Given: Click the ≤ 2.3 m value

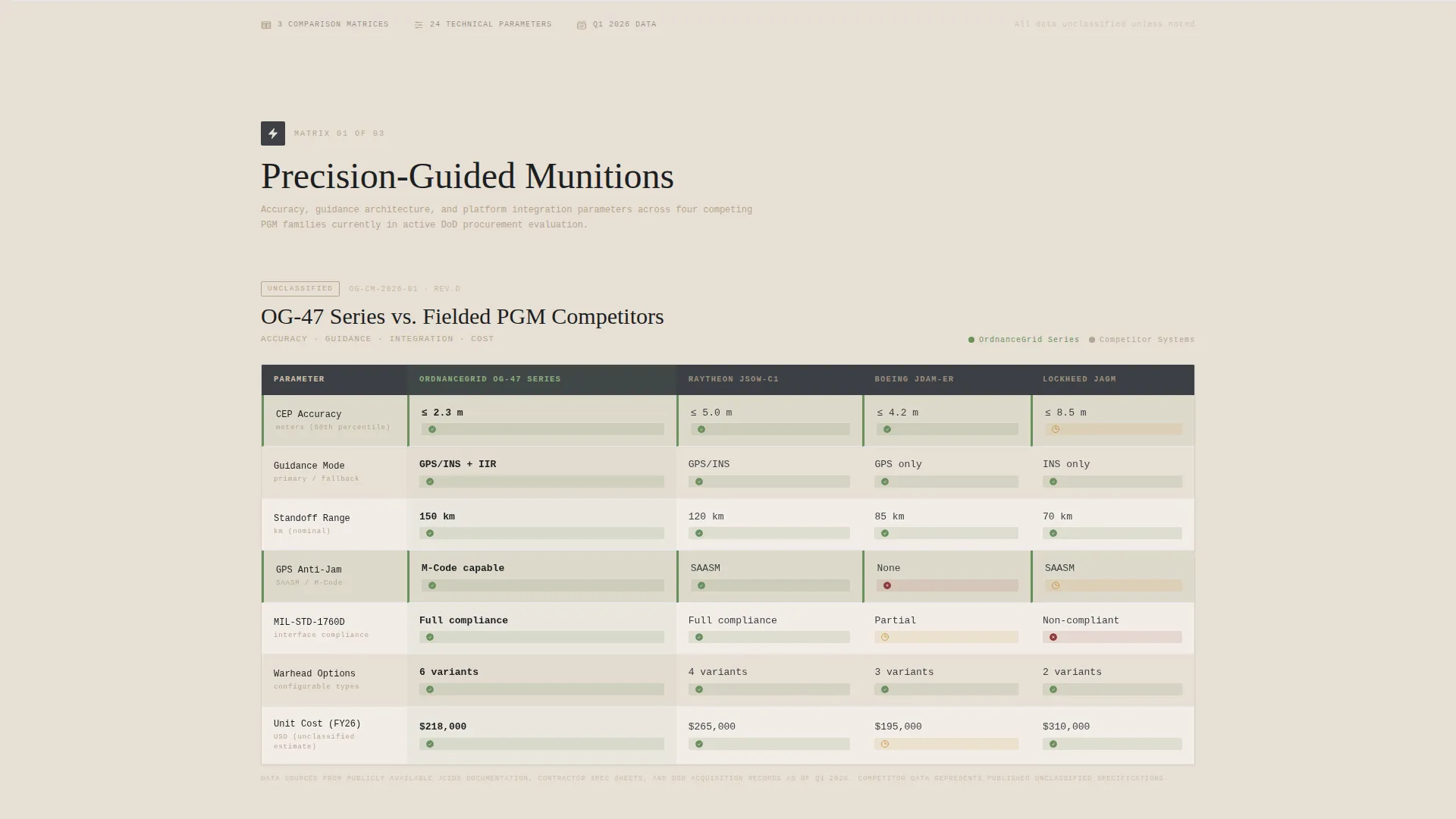Looking at the screenshot, I should coord(442,413).
